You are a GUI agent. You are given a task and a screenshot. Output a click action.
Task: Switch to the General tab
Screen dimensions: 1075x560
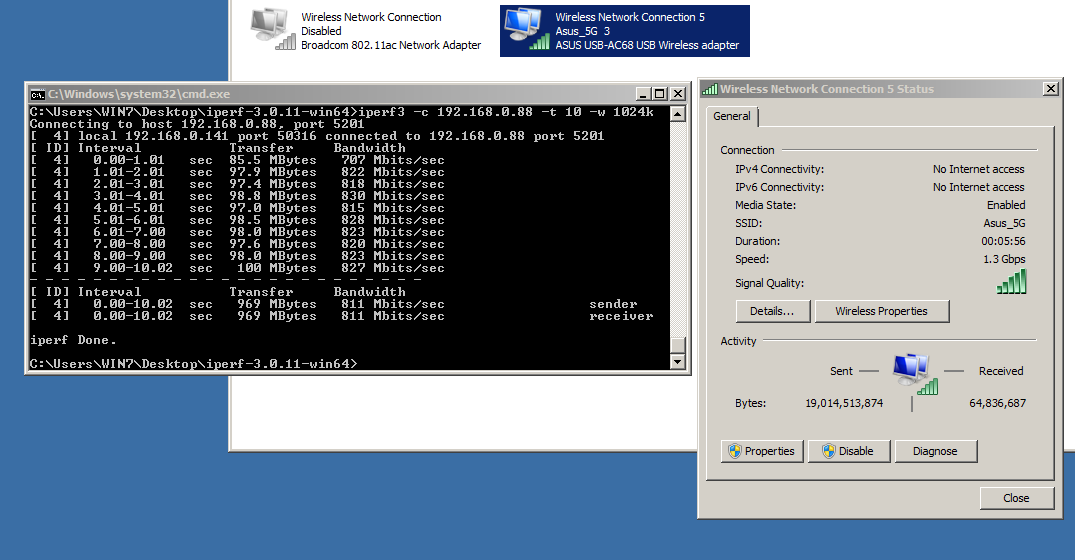[732, 117]
